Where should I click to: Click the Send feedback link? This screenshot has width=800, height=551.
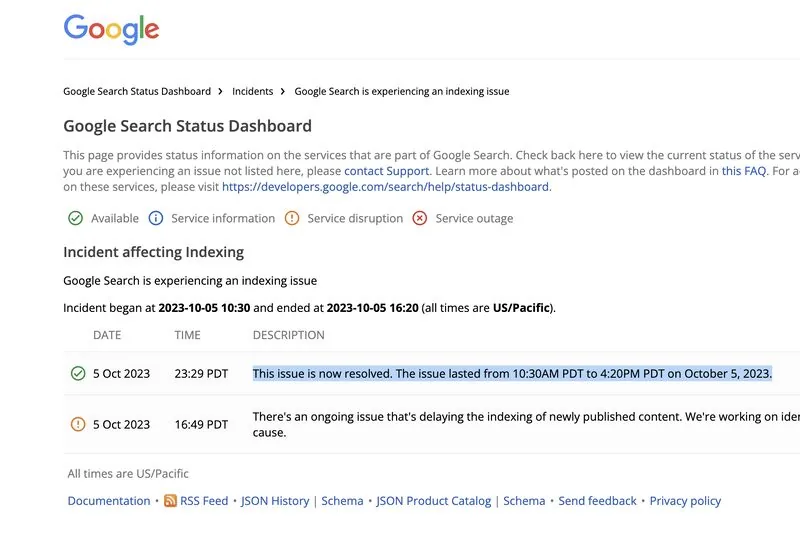pyautogui.click(x=597, y=501)
